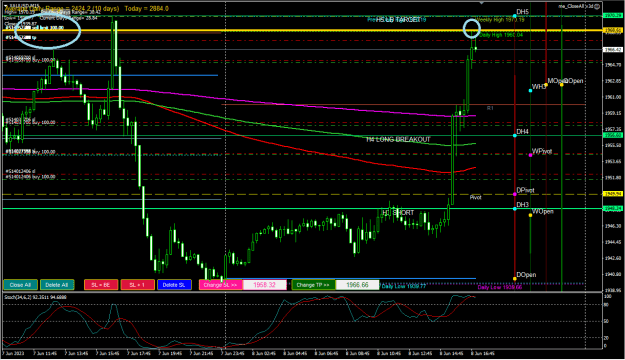Screen dimensions: 625x360
Task: Select the magenta DPivot marker
Action: [x=515, y=194]
